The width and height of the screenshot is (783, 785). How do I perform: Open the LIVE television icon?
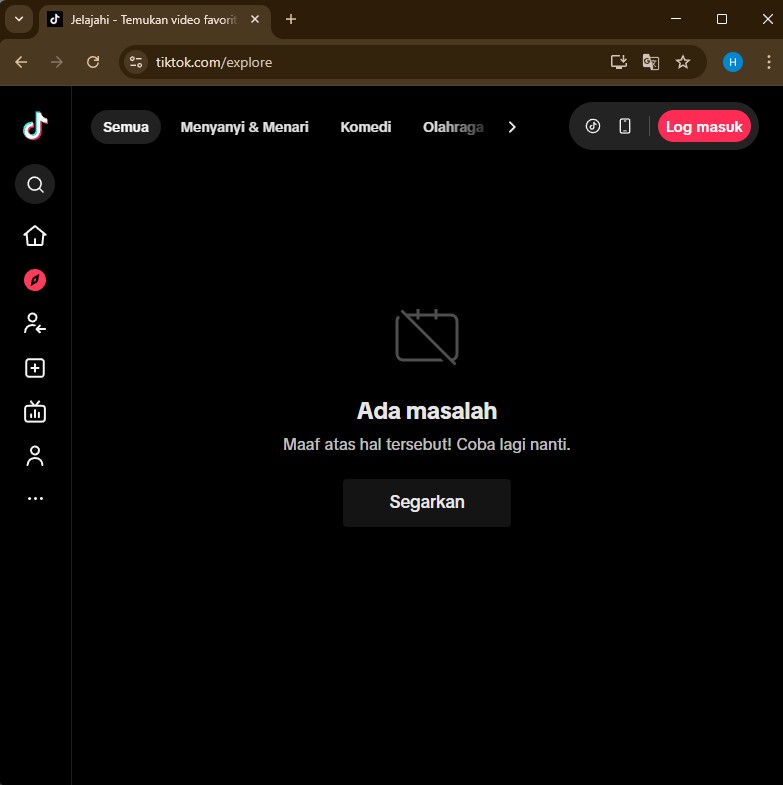point(35,411)
